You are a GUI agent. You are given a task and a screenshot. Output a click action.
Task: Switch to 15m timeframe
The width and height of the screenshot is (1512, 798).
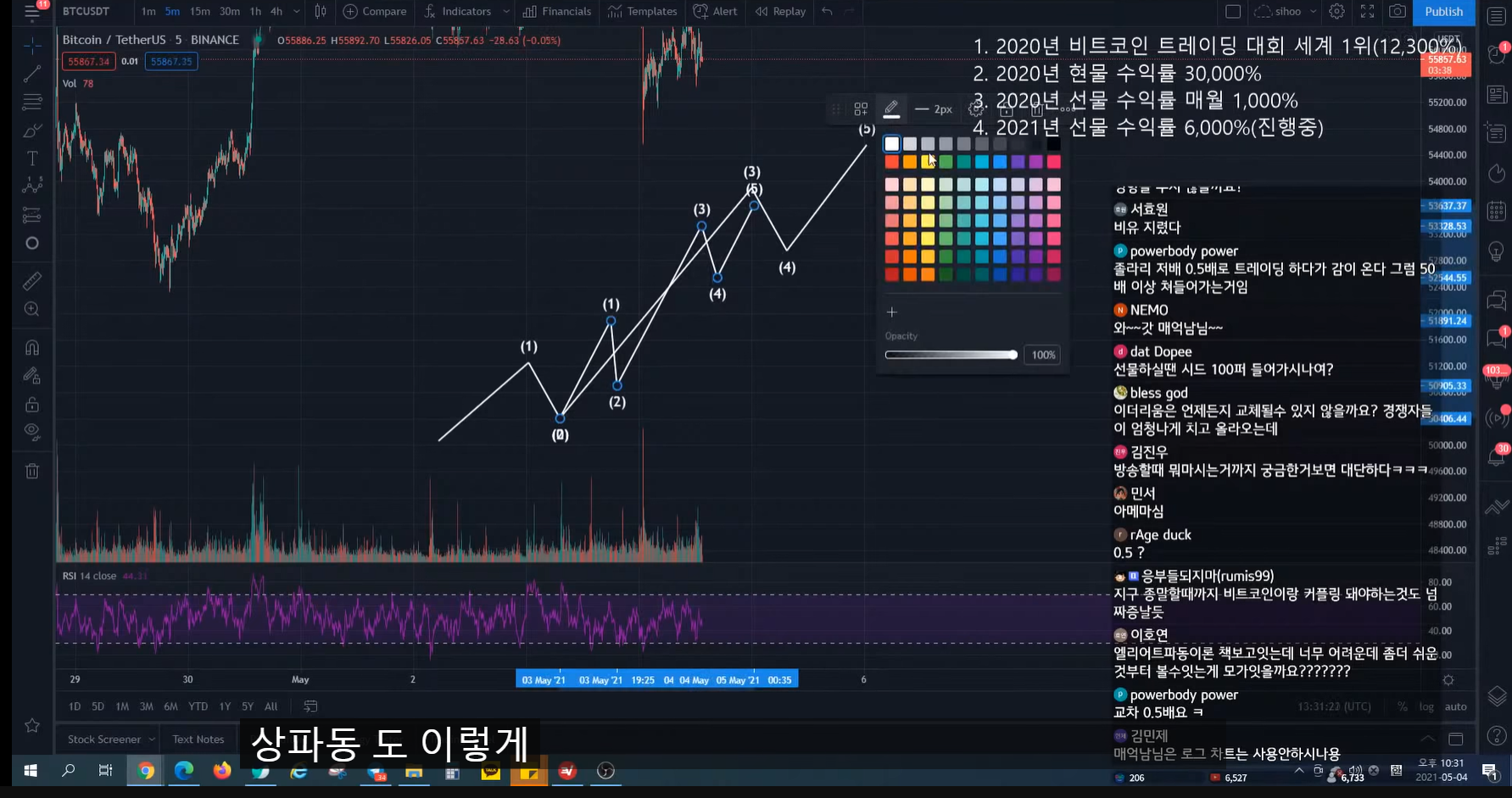click(200, 12)
